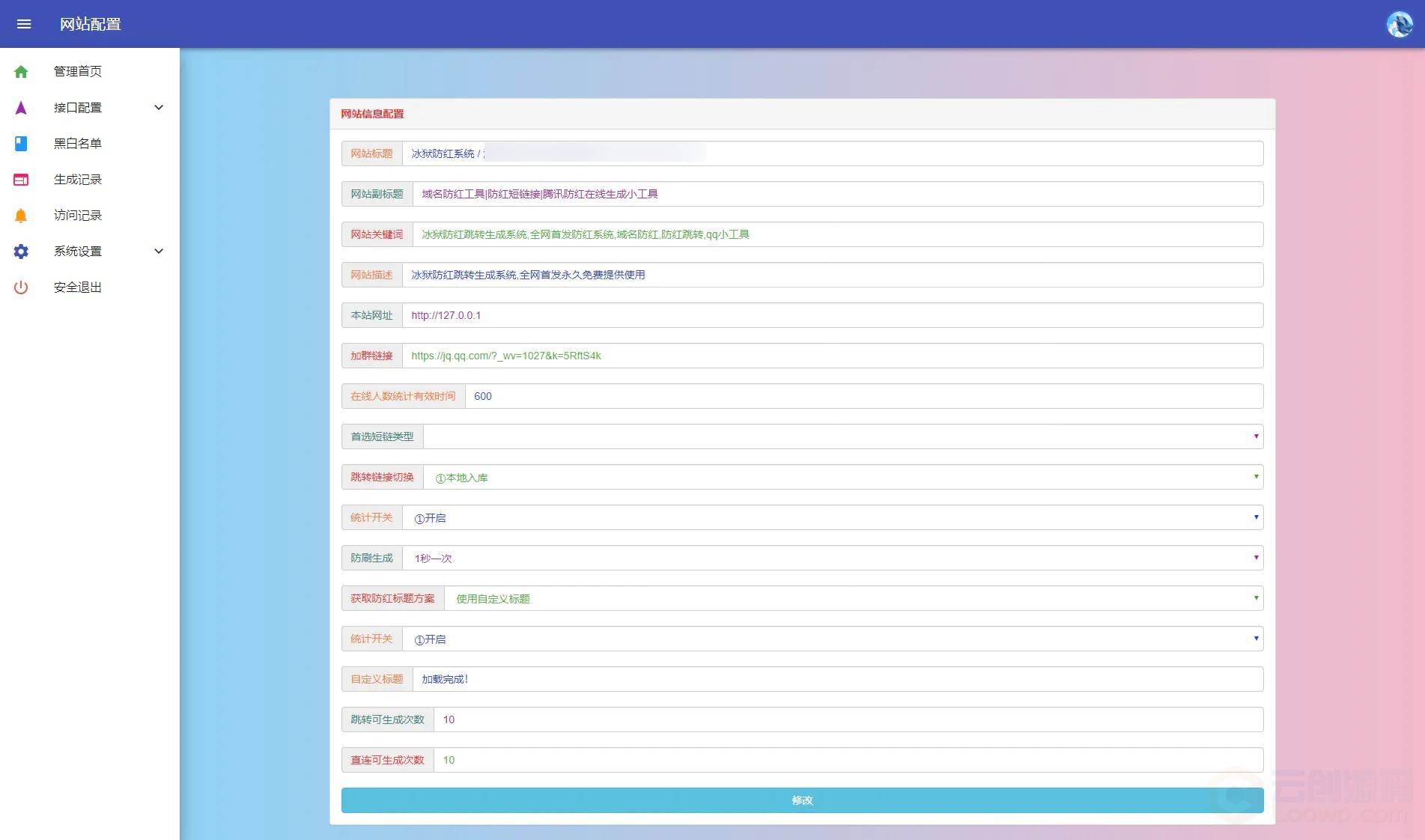Viewport: 1425px width, 840px height.
Task: Focus the 自定义标题 input field
Action: click(838, 679)
